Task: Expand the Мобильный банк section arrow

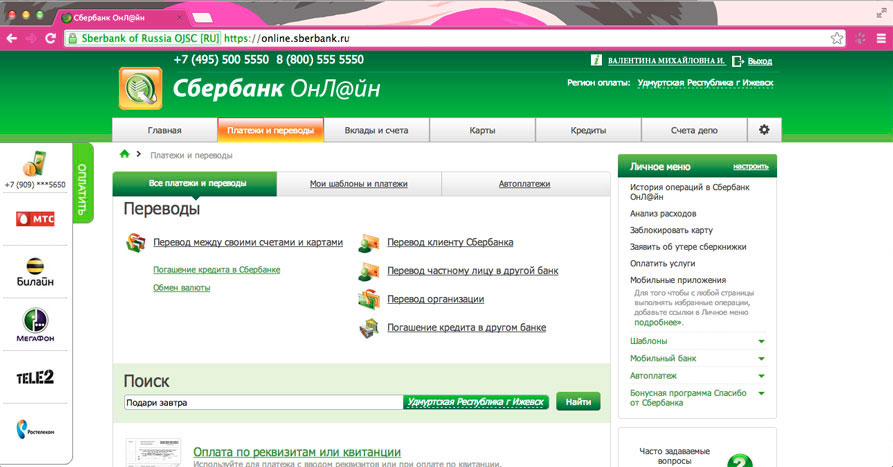Action: pyautogui.click(x=761, y=359)
